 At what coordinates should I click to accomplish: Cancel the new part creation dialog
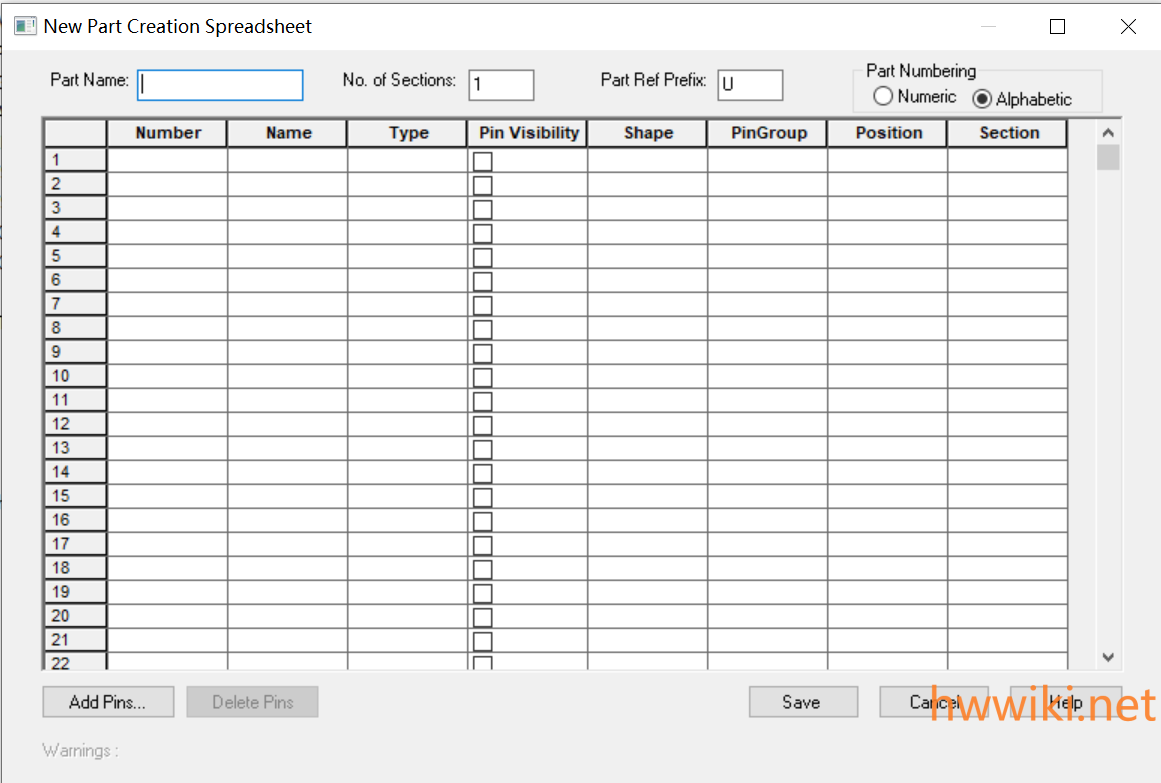tap(933, 702)
